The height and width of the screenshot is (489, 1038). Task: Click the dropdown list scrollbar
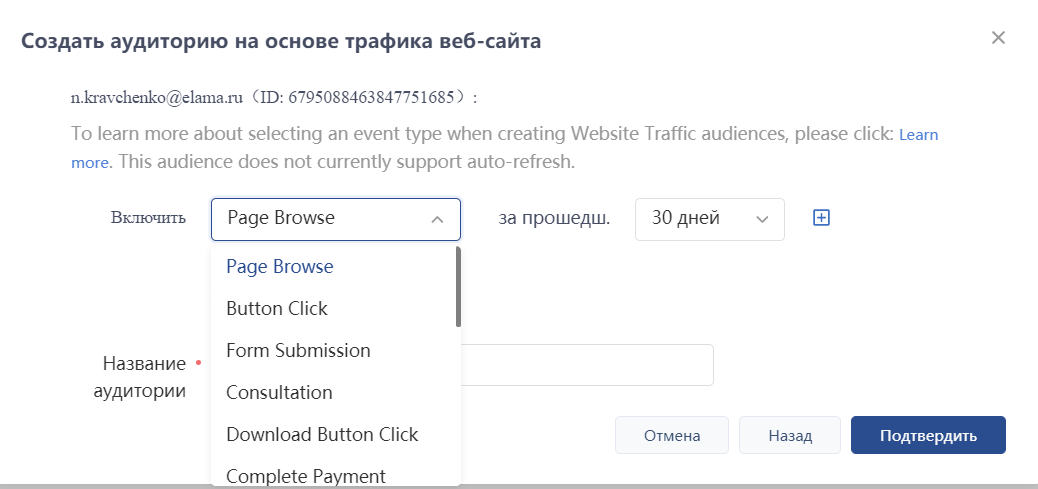(x=458, y=287)
